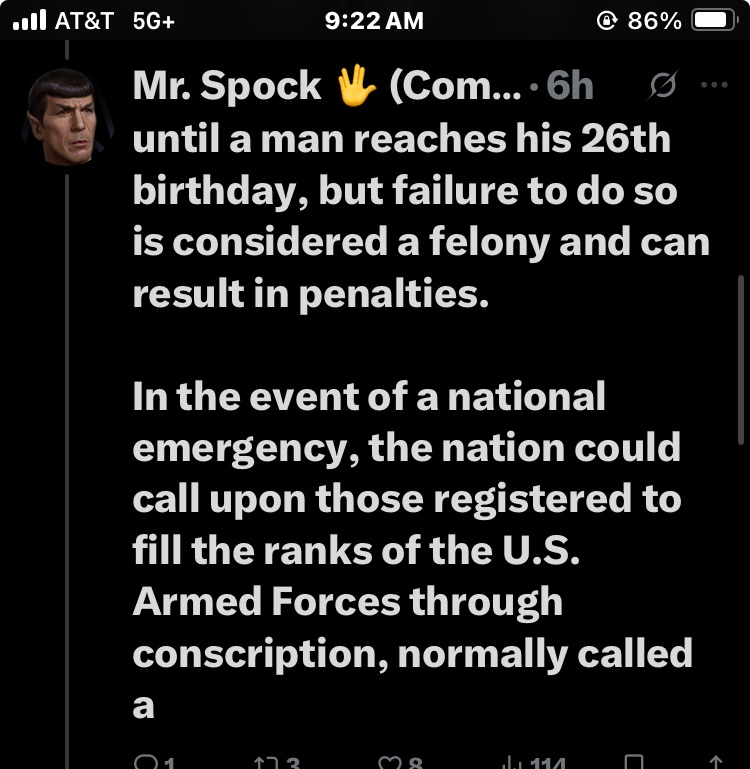This screenshot has width=750, height=769.
Task: Open the three-dot more options menu
Action: pyautogui.click(x=714, y=86)
